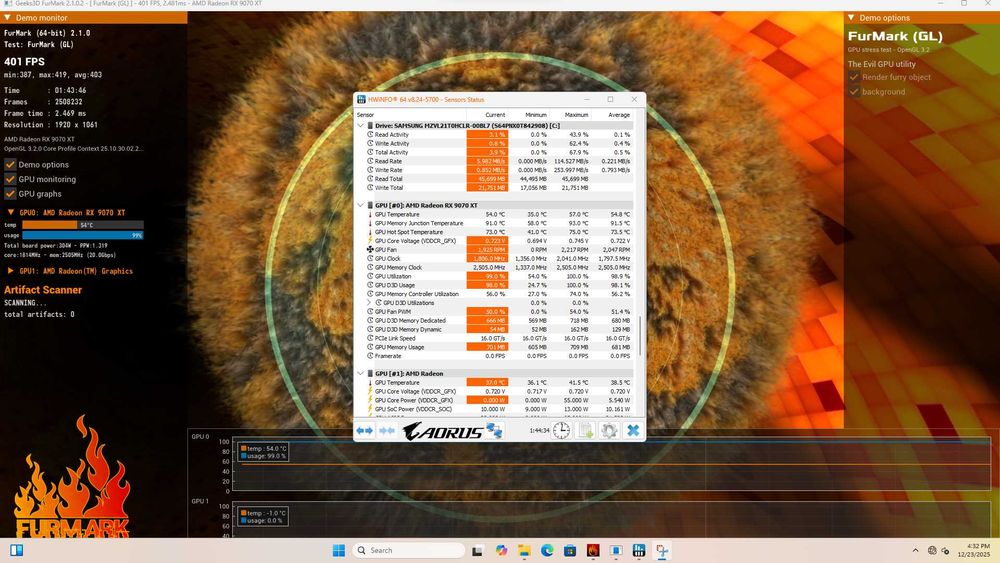
Task: Collapse Demo monitor panel triangle
Action: click(8, 18)
